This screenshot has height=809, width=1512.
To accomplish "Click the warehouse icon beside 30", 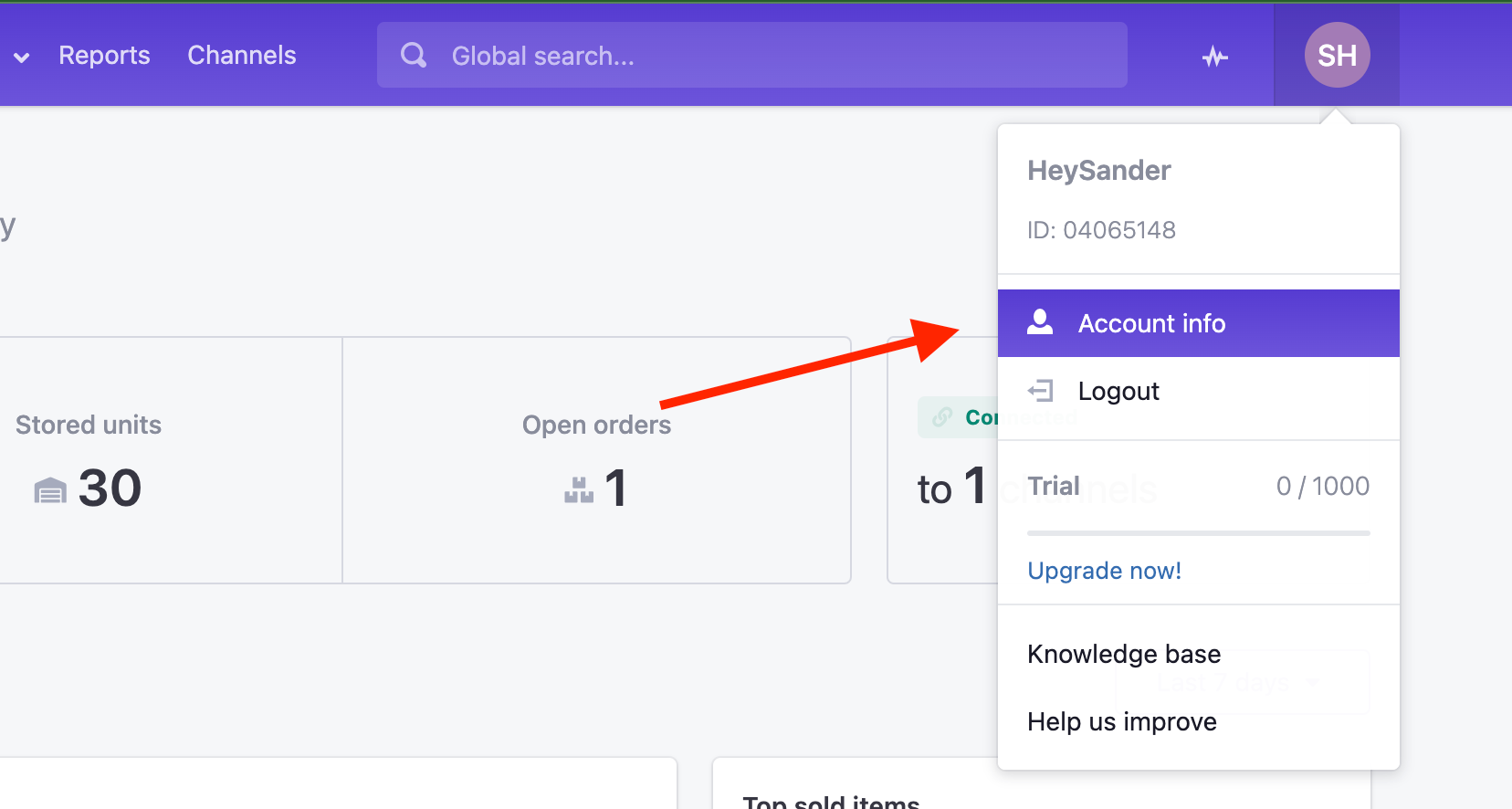I will 50,491.
